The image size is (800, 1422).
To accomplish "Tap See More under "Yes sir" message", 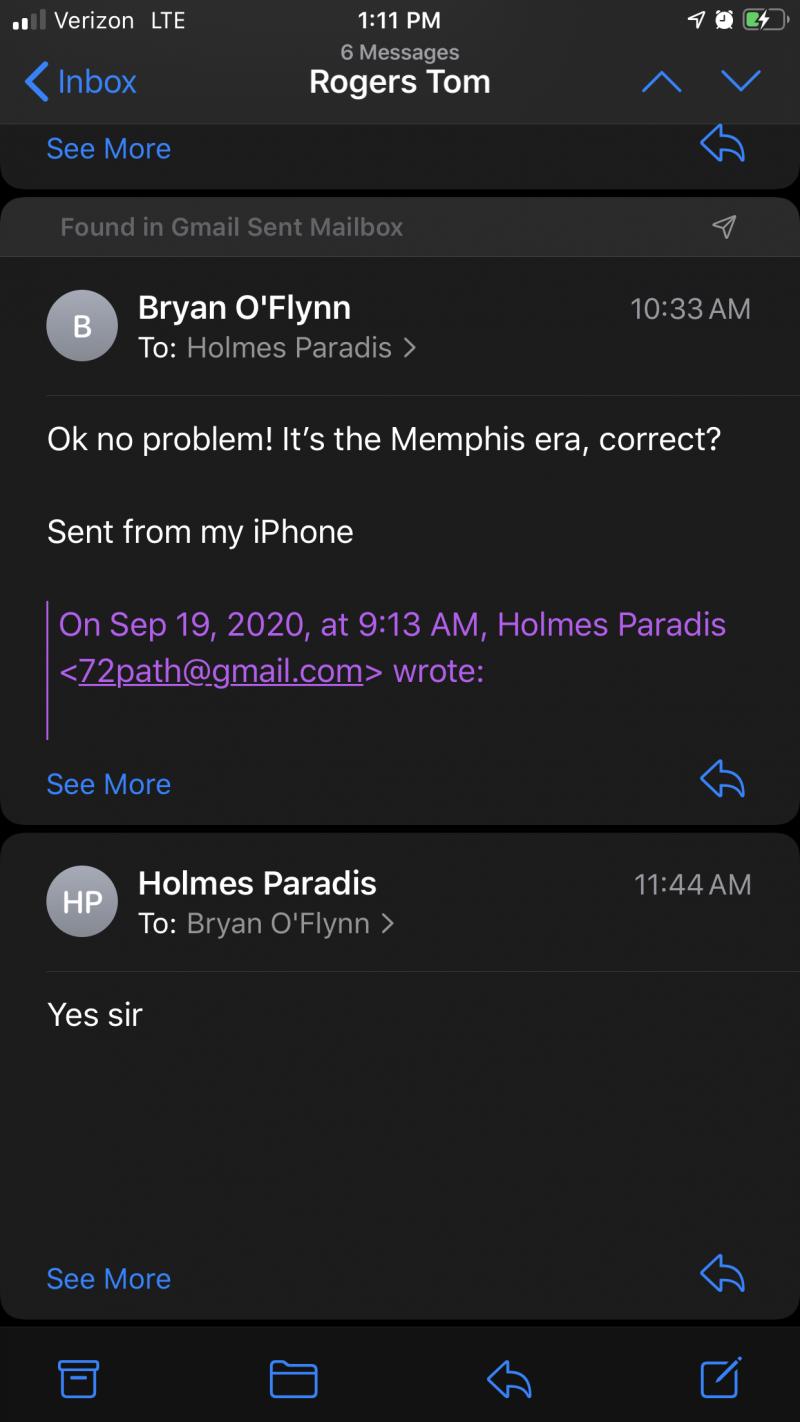I will tap(108, 1278).
